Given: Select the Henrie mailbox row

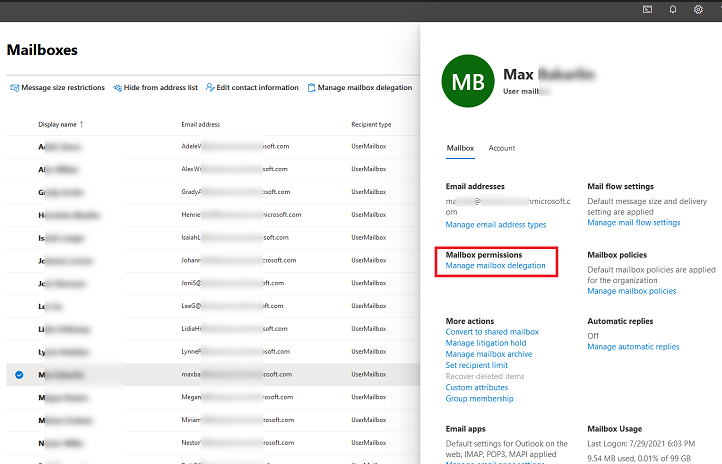Looking at the screenshot, I should click(213, 215).
